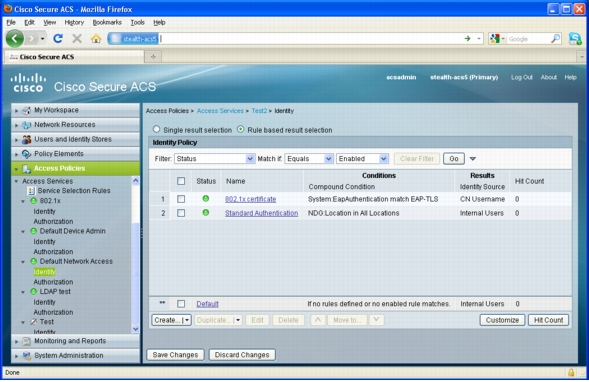Open the Standard Authentication rule link

[261, 213]
